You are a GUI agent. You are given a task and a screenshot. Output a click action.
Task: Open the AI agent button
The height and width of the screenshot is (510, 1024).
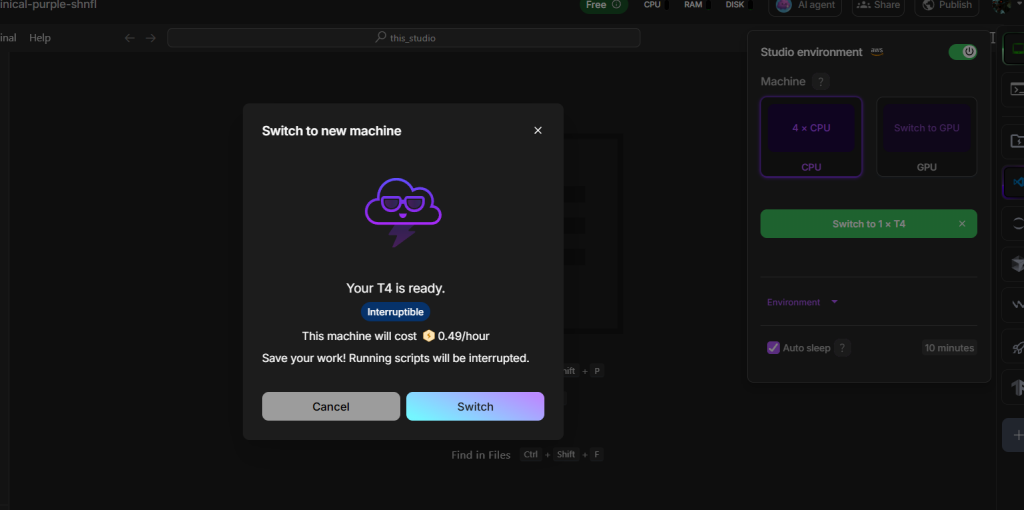[x=806, y=5]
